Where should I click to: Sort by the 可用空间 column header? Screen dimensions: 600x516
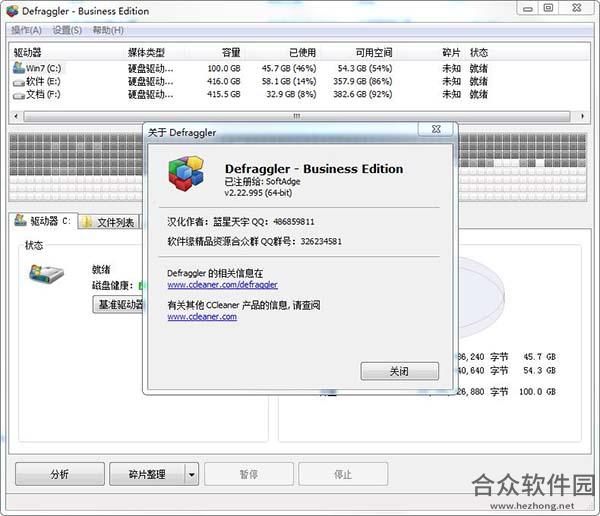(x=374, y=52)
